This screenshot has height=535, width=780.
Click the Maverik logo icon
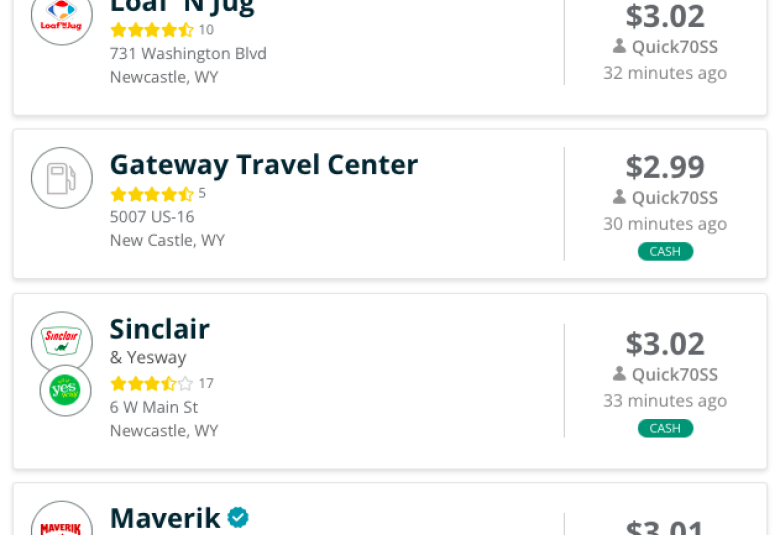click(x=62, y=518)
